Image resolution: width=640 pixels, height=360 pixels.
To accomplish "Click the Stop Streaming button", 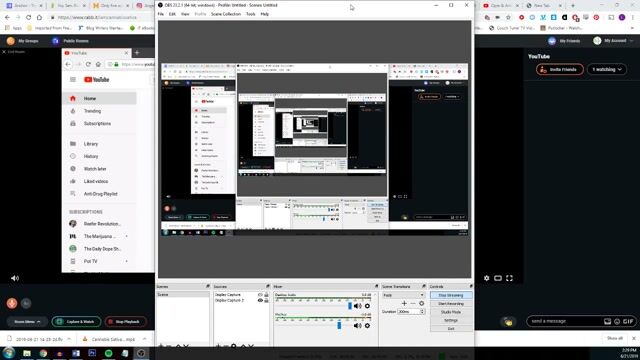I will 451,295.
